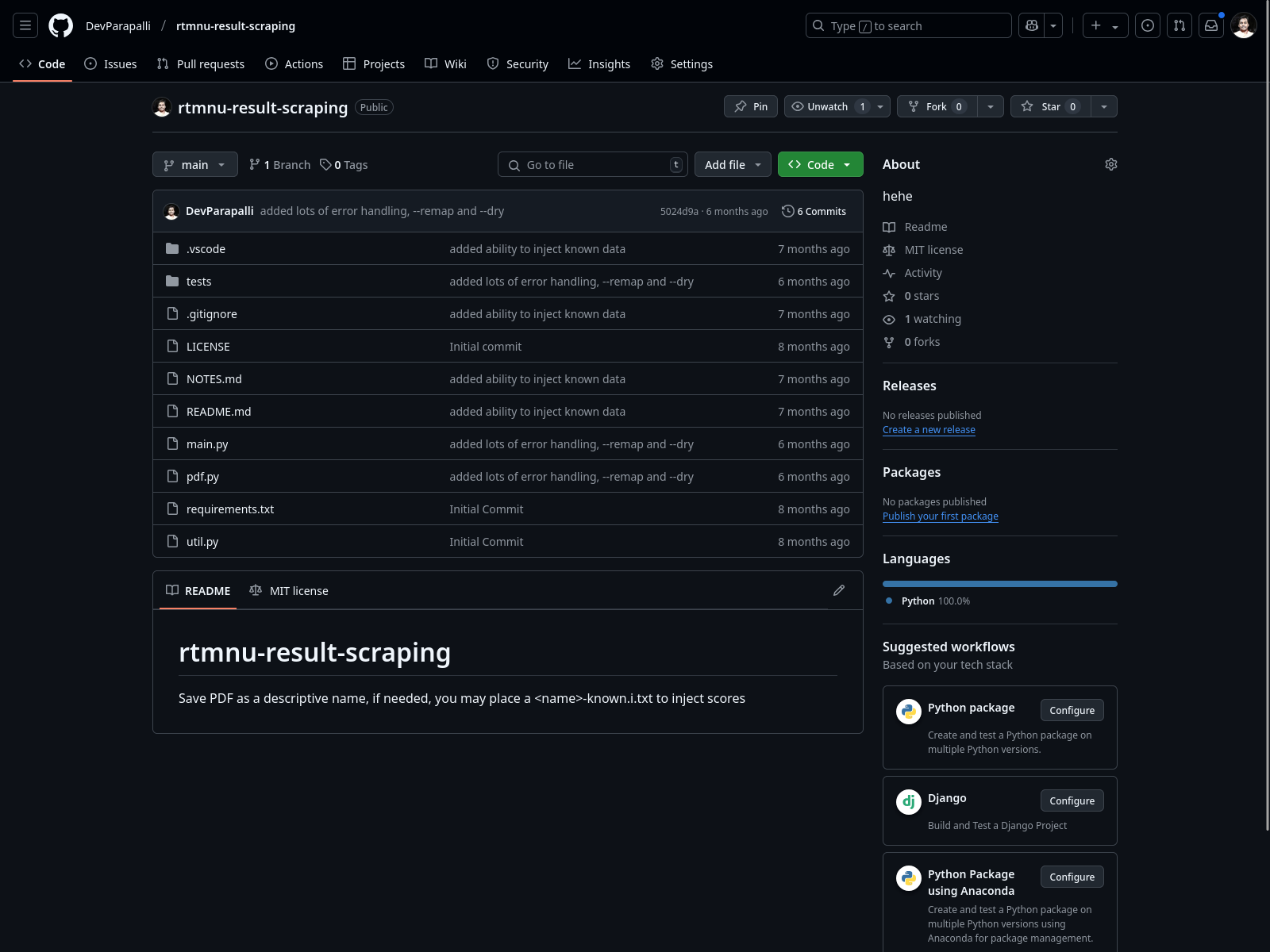1270x952 pixels.
Task: Select the MIT license tab
Action: [x=289, y=590]
